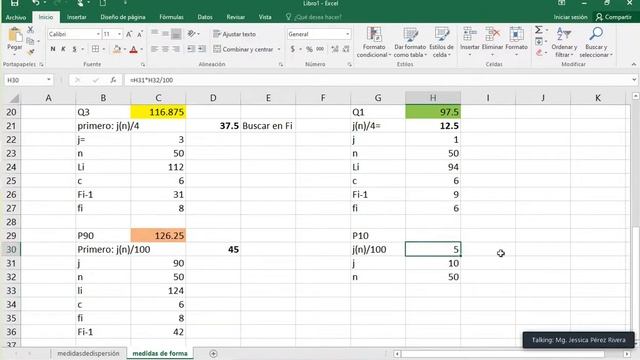Screen dimensions: 640x360
Task: Increase font size with large A icon
Action: click(x=129, y=34)
